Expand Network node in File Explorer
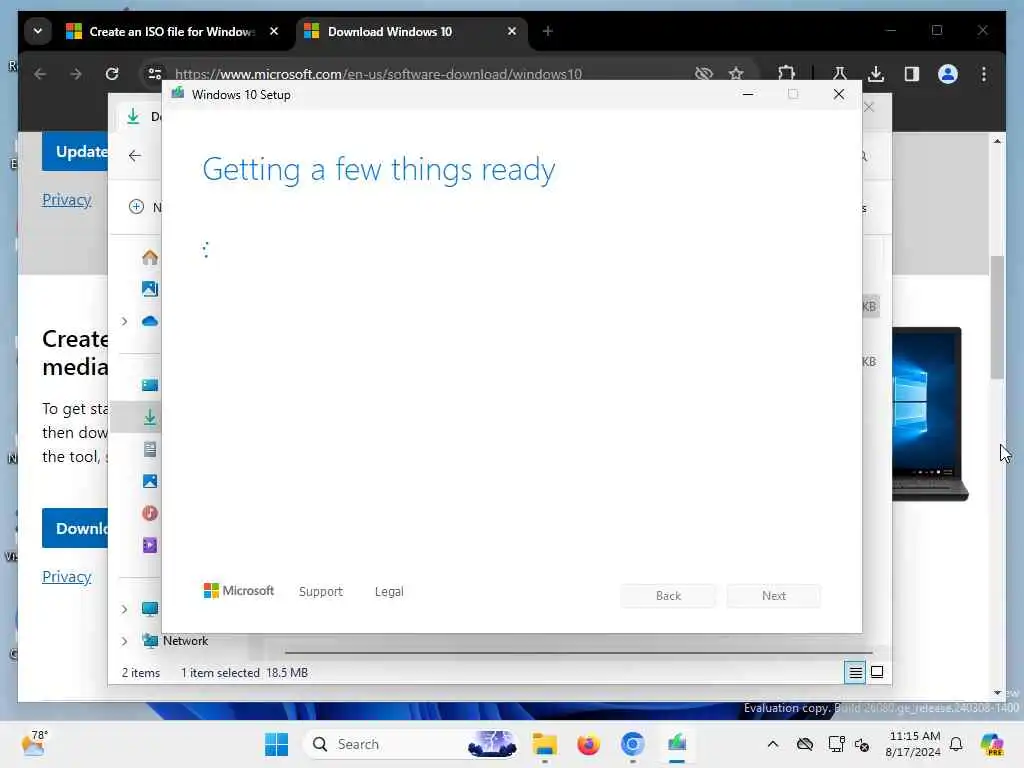The image size is (1024, 768). (124, 641)
